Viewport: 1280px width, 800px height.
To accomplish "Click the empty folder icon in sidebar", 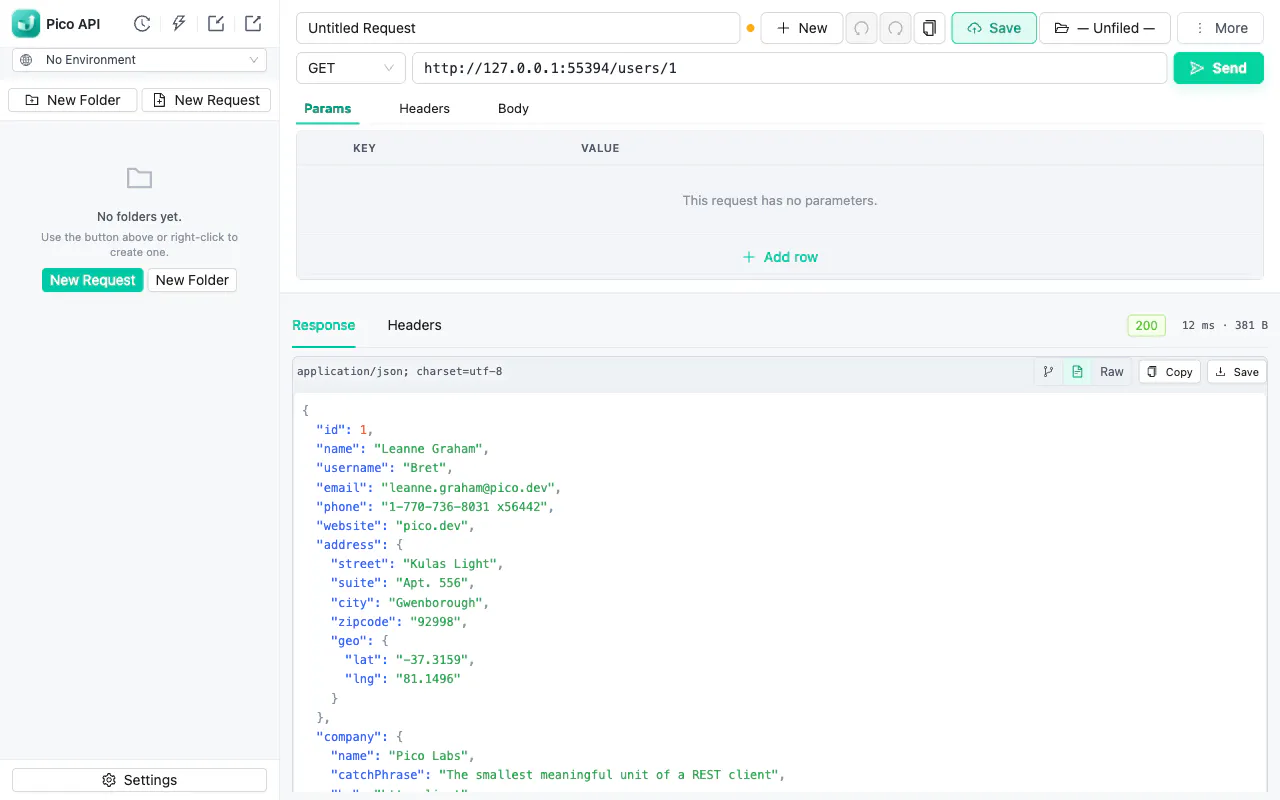I will tap(139, 179).
